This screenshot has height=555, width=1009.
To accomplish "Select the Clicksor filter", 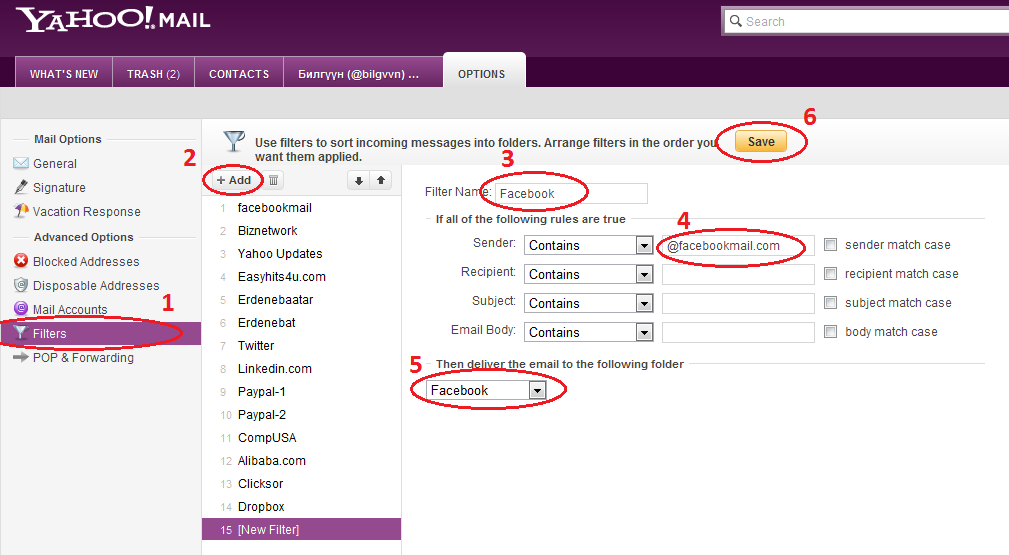I will (301, 484).
